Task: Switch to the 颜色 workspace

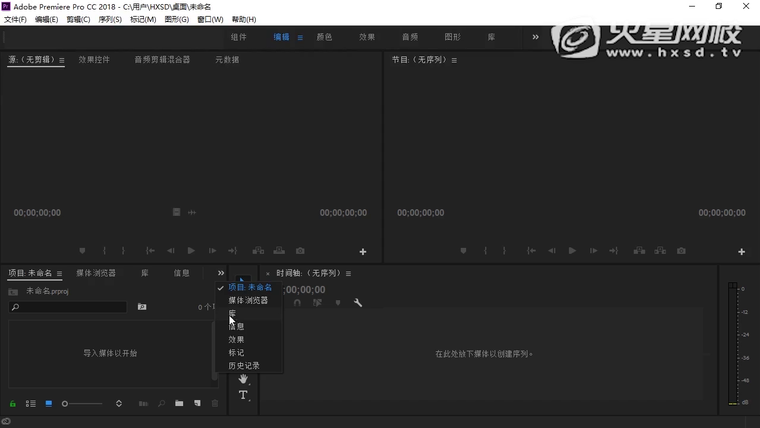Action: tap(324, 37)
